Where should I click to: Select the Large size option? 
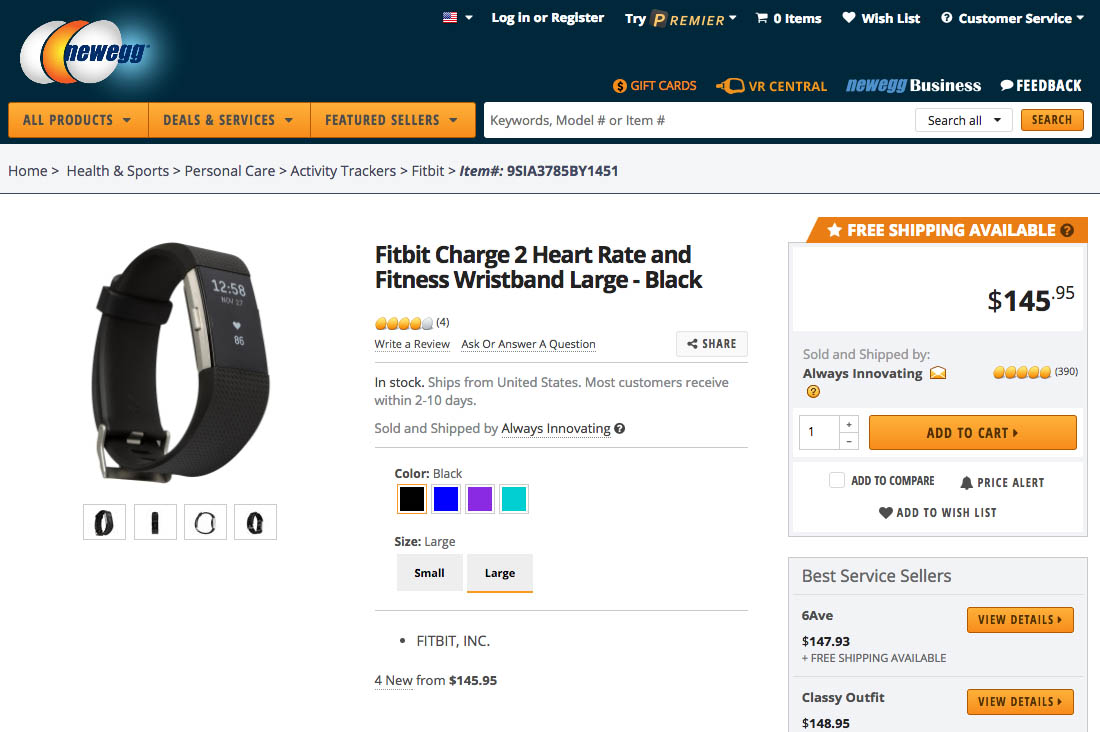[x=500, y=573]
